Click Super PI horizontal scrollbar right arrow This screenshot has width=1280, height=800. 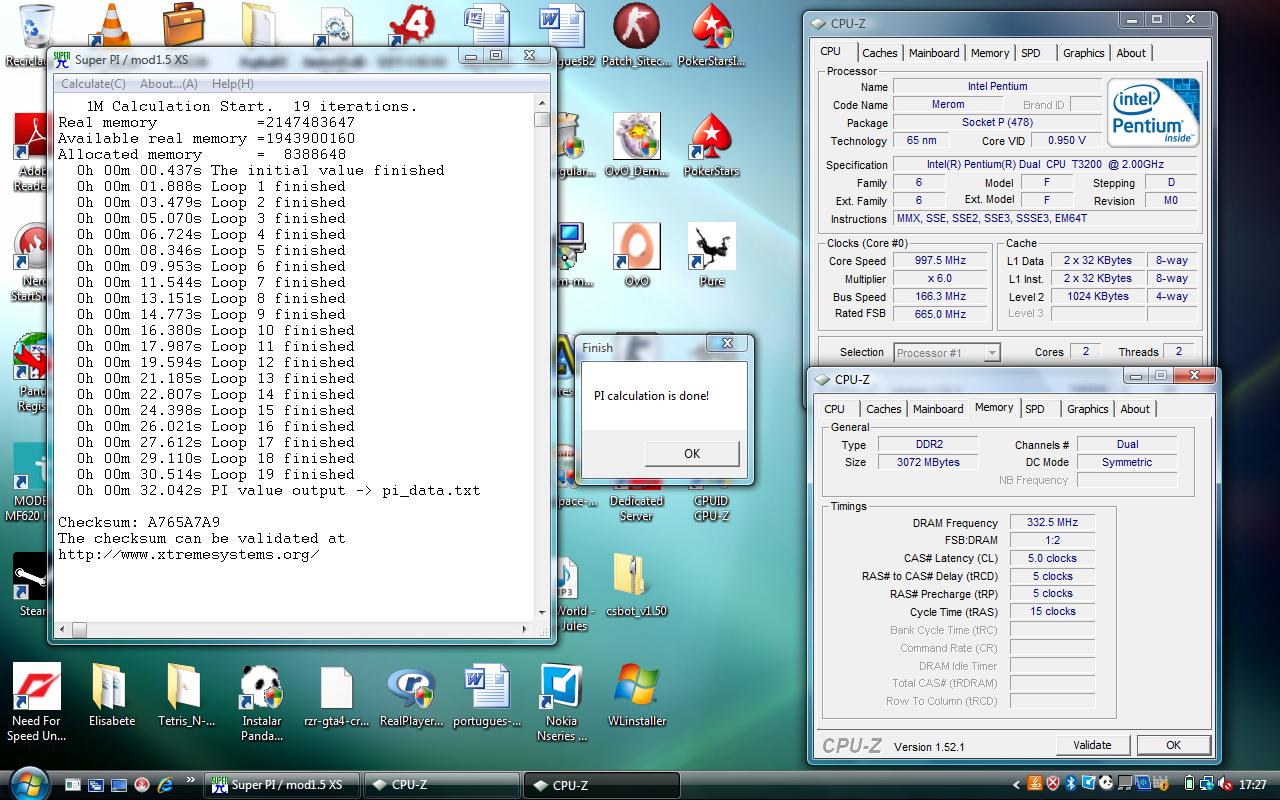tap(526, 629)
